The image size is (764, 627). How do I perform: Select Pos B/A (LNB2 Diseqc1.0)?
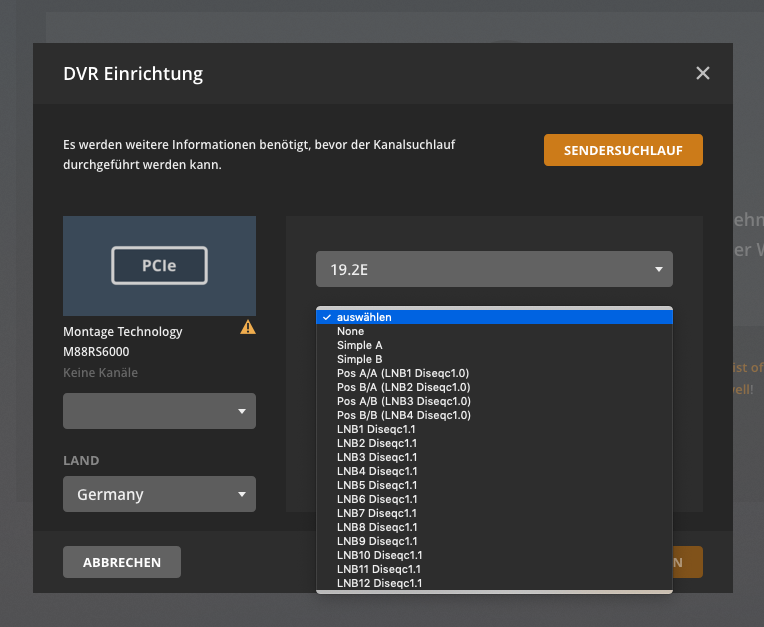coord(494,387)
